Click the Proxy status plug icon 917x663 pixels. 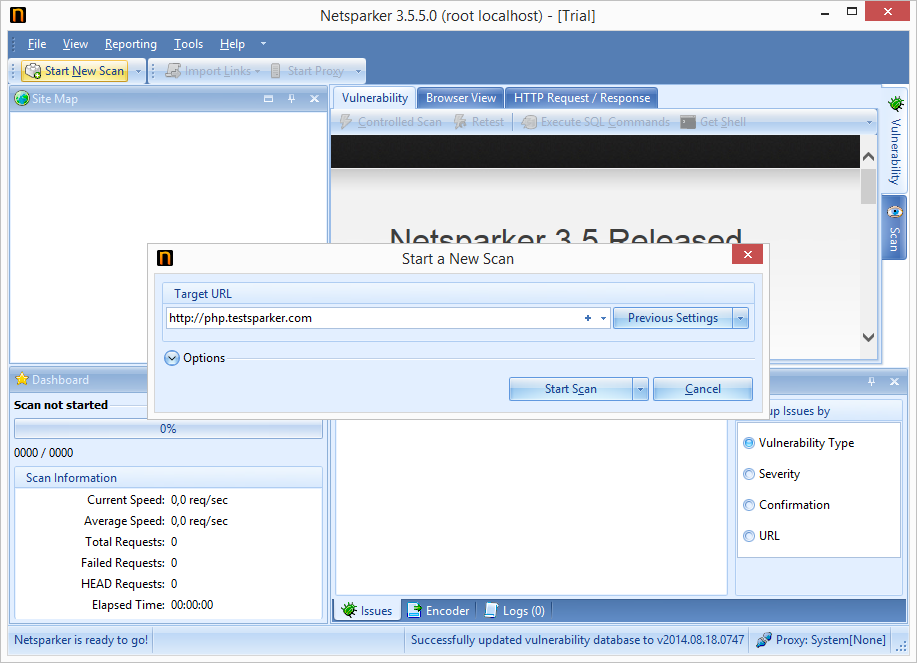764,640
